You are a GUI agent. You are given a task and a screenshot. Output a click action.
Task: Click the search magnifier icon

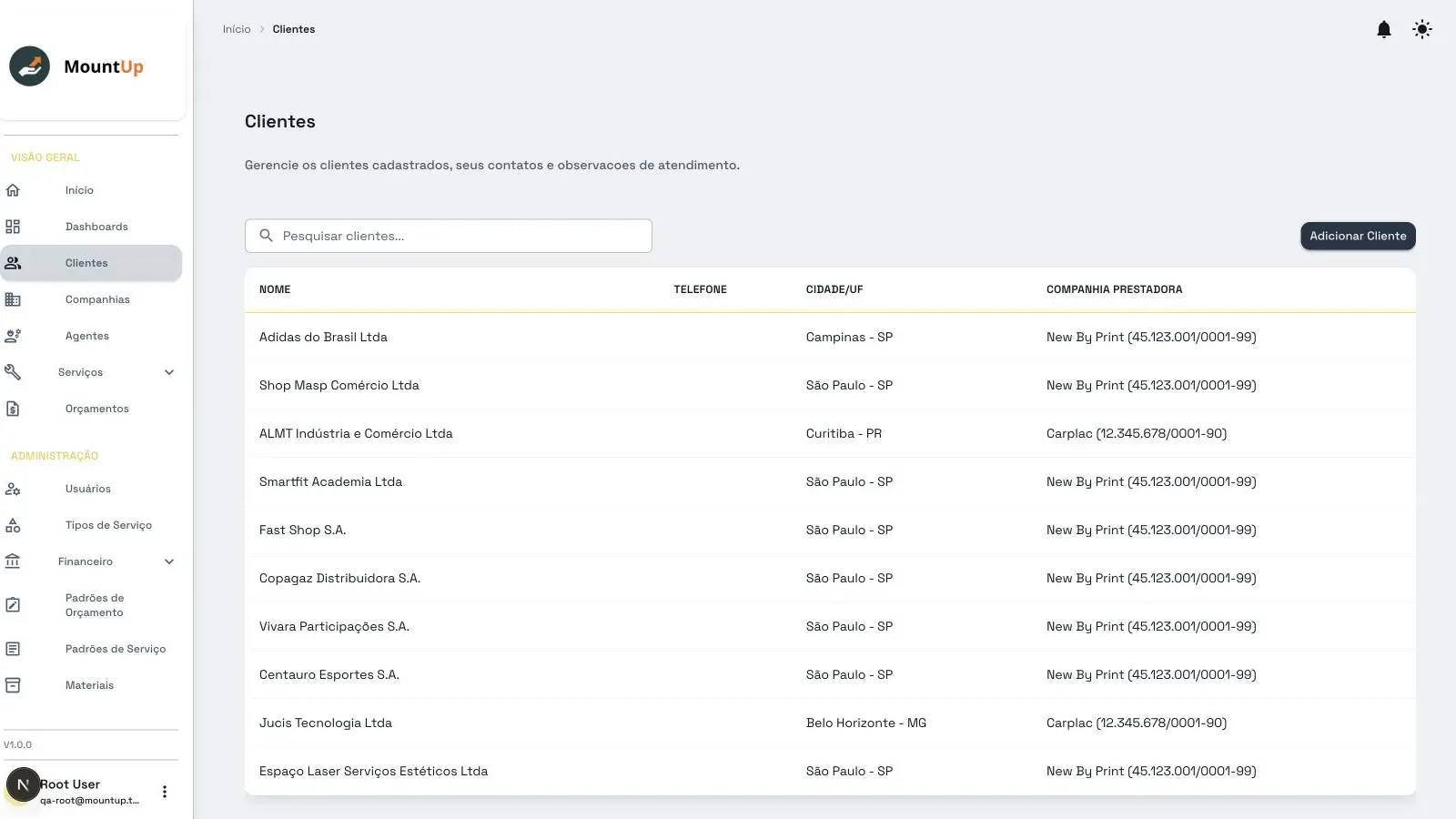click(267, 236)
